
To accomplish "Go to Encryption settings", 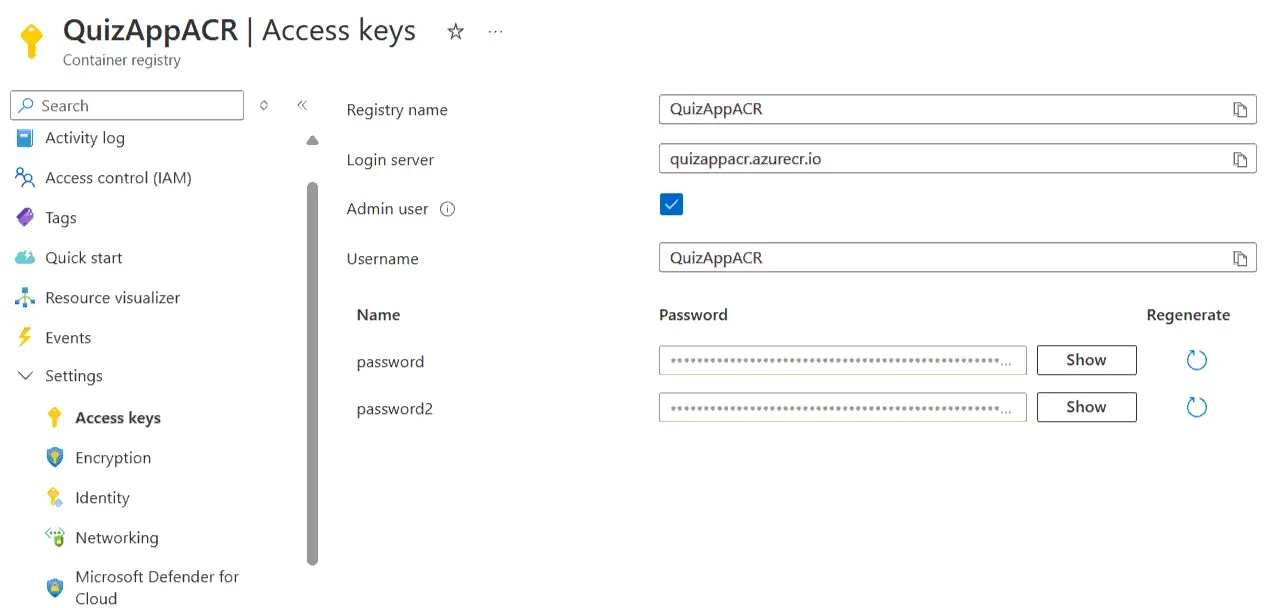I will point(113,458).
